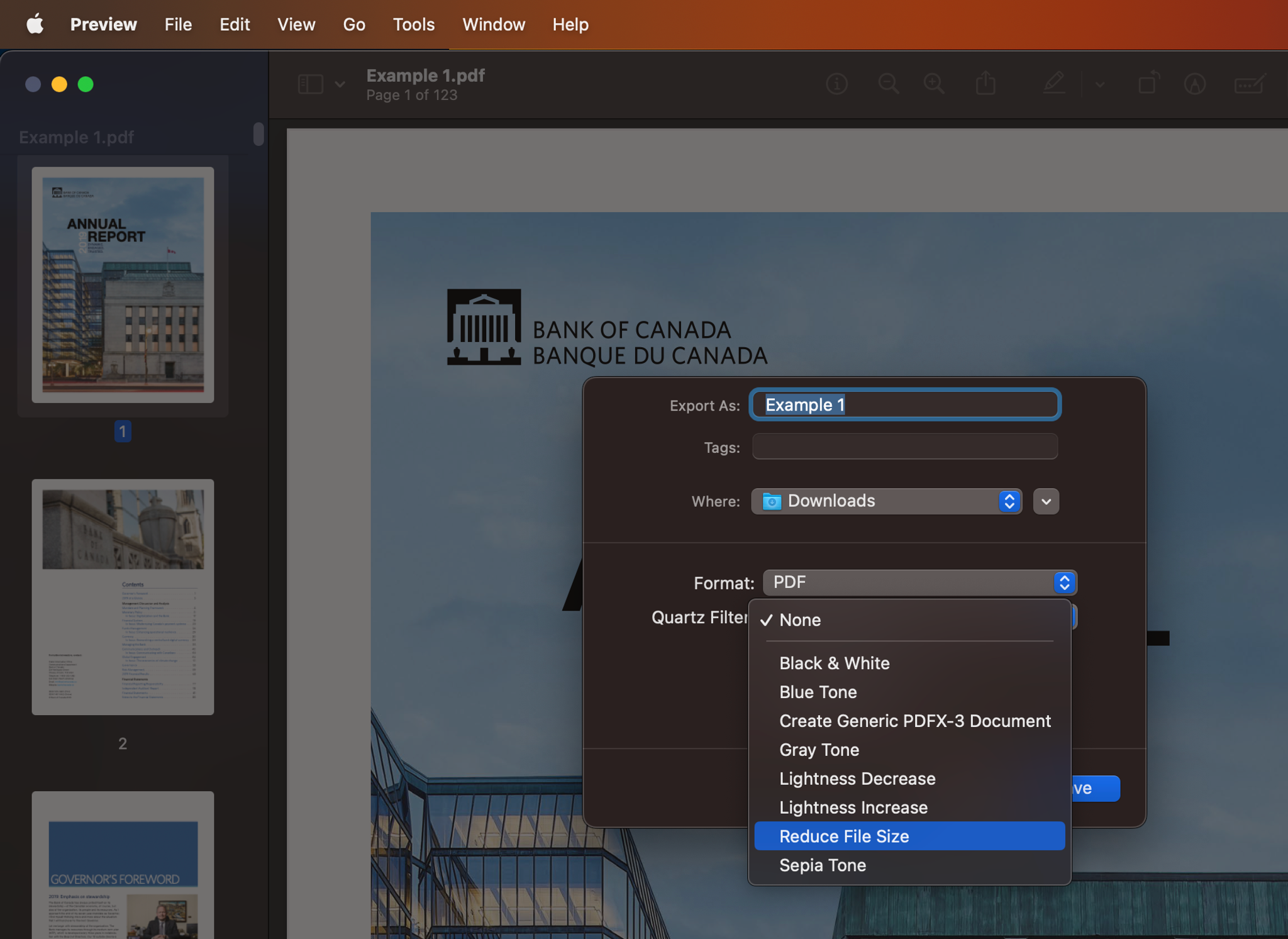Click the Example 1.pdf window title
Viewport: 1288px width, 939px height.
point(425,75)
